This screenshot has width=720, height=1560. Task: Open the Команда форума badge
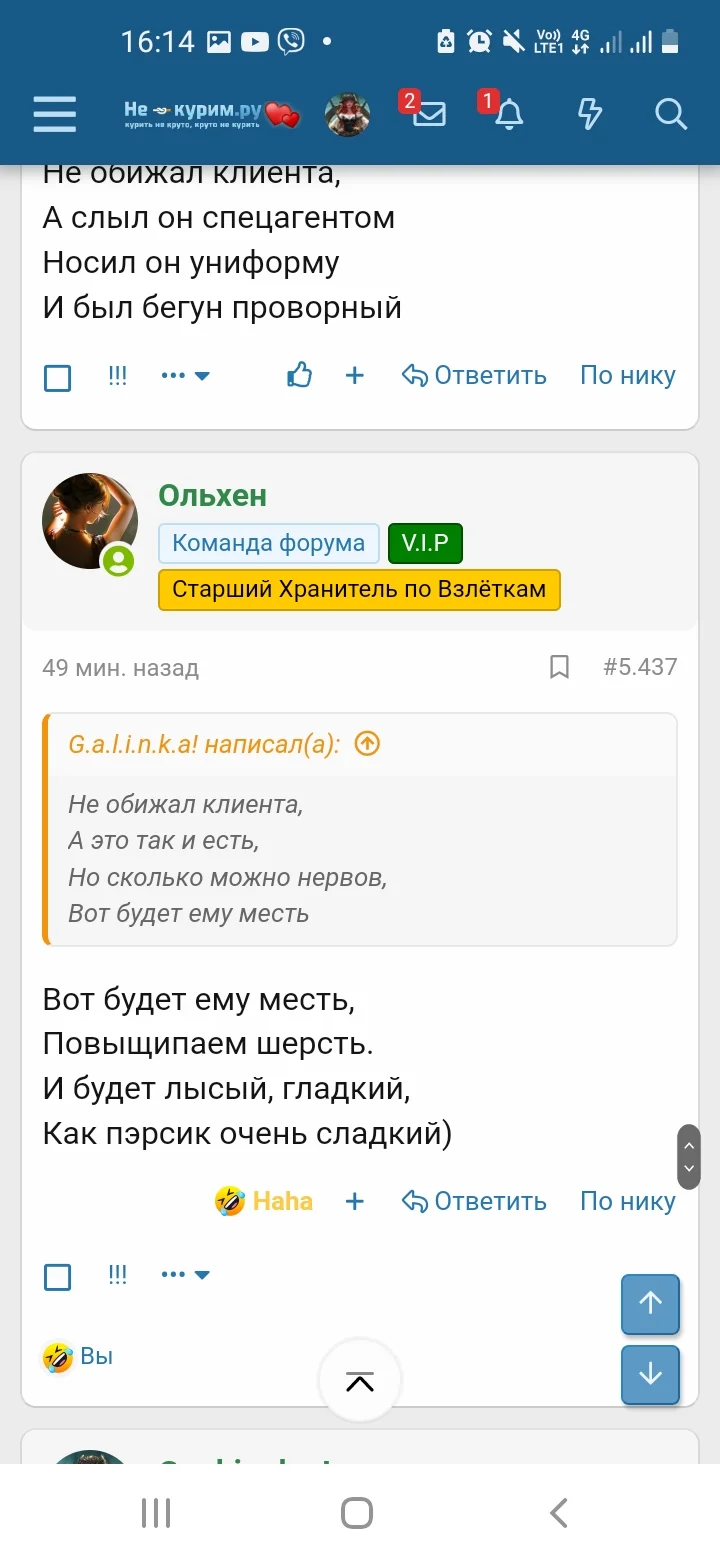pyautogui.click(x=268, y=542)
